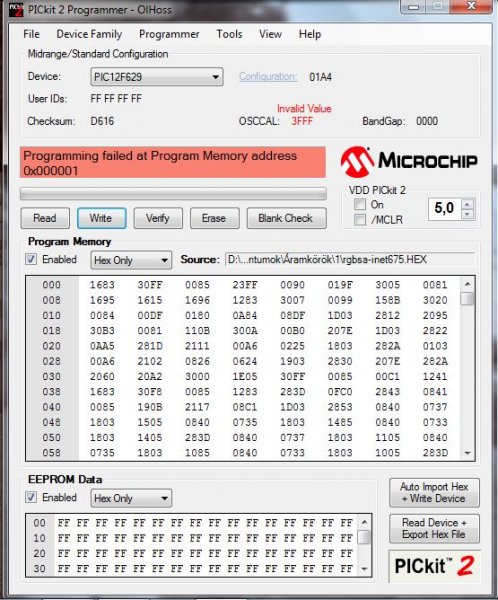Minimize the PICkit 2 Programmer window
This screenshot has height=600, width=498.
(x=413, y=7)
